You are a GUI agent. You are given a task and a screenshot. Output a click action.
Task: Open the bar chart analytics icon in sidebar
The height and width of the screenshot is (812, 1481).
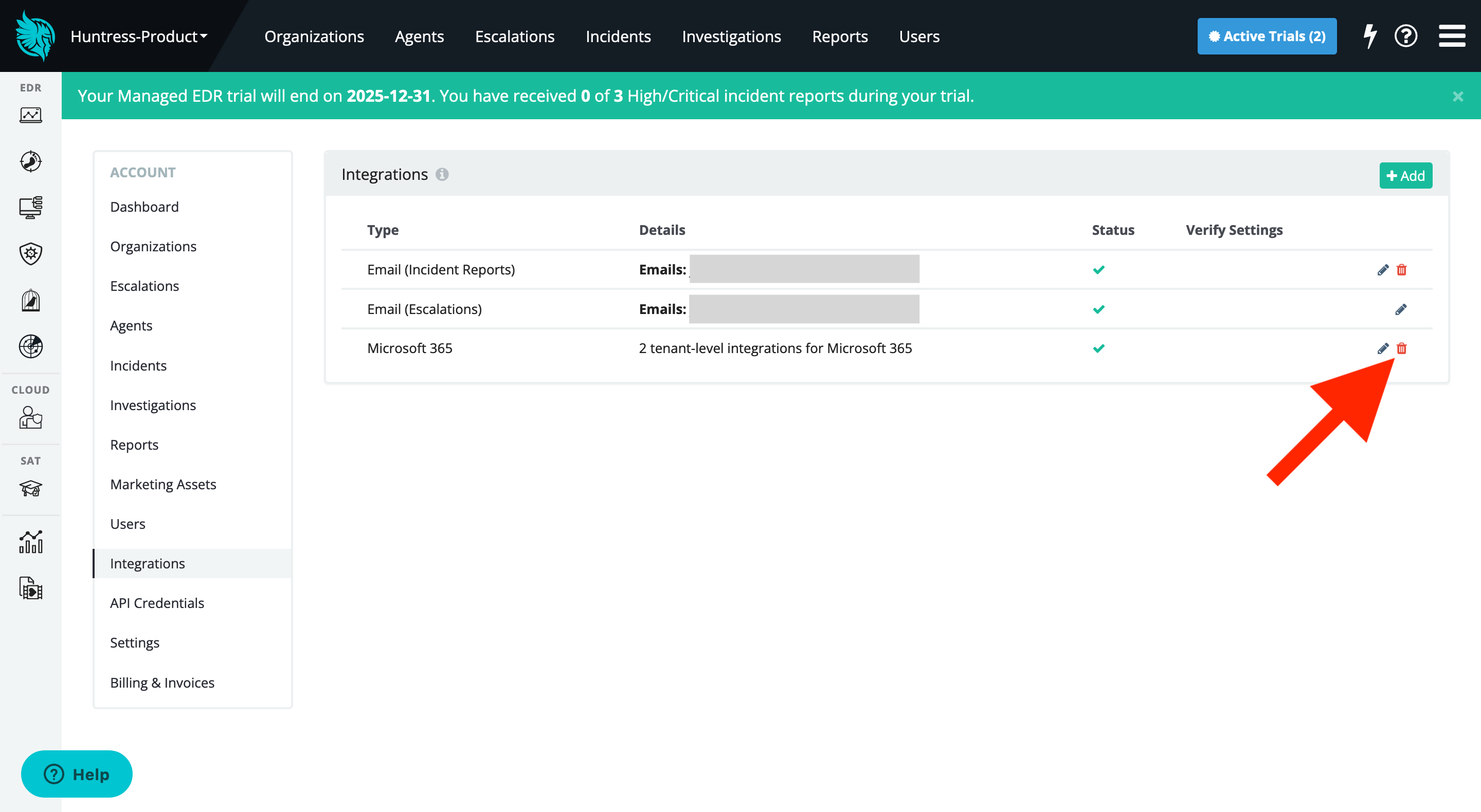(30, 542)
